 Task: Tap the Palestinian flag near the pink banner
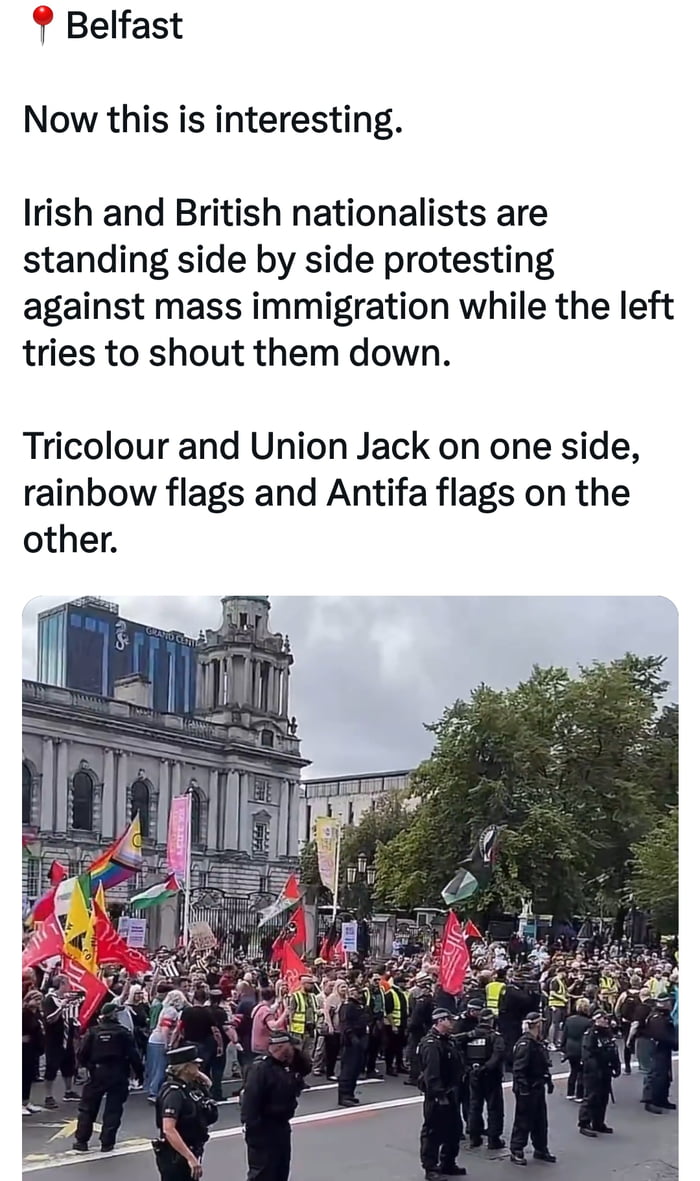tap(154, 893)
